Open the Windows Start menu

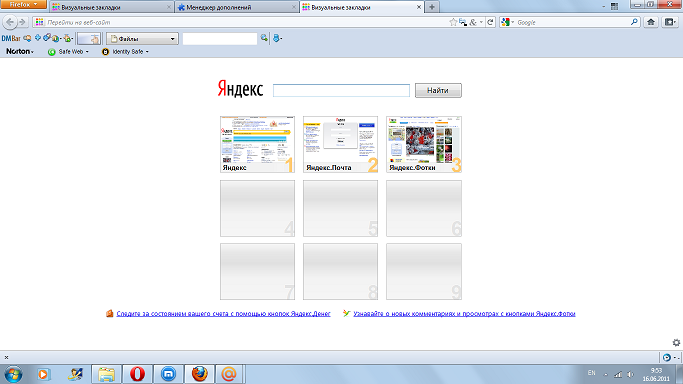[13, 374]
